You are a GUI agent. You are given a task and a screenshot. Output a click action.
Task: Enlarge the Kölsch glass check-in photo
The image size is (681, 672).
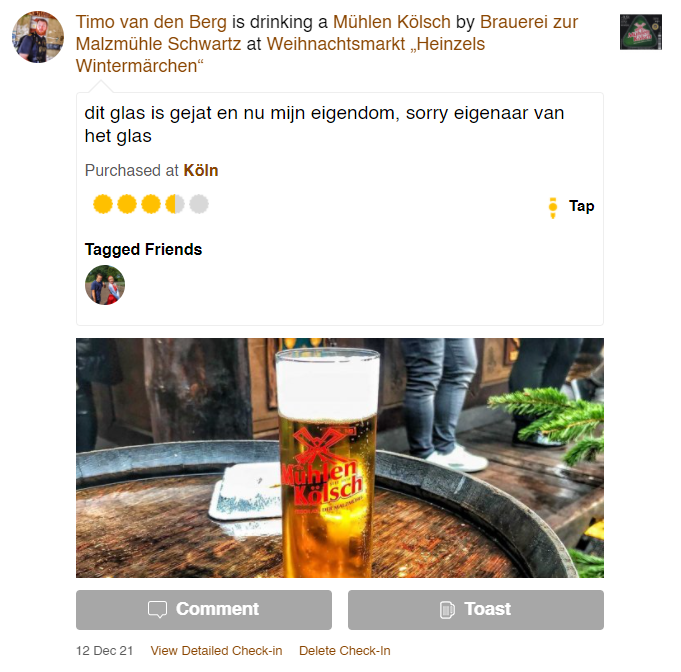(340, 458)
